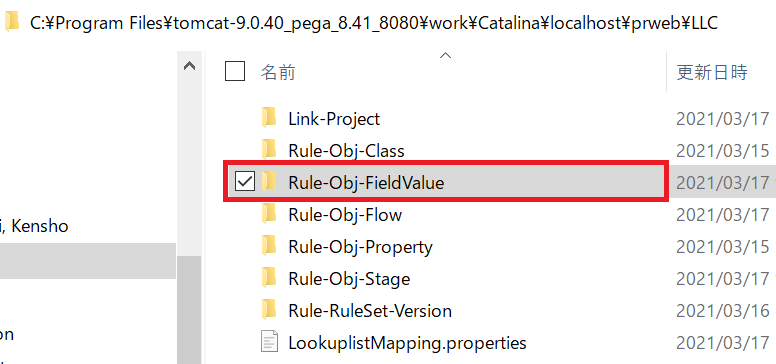
Task: Click the address bar folder icon
Action: [11, 22]
